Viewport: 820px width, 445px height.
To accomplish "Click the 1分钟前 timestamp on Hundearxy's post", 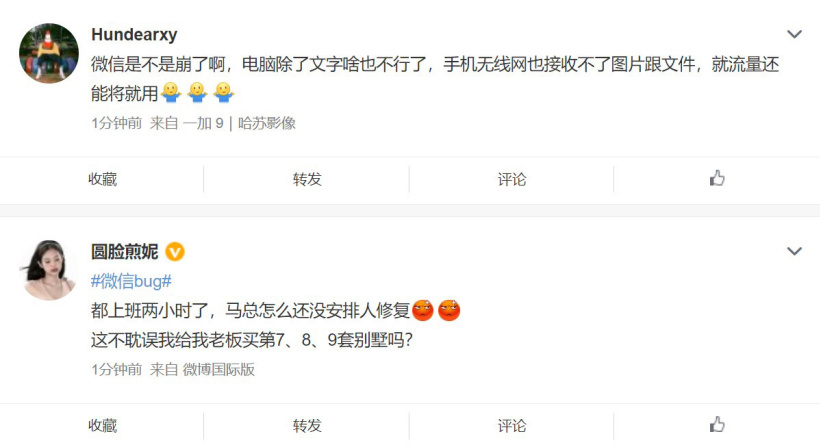I will (117, 123).
